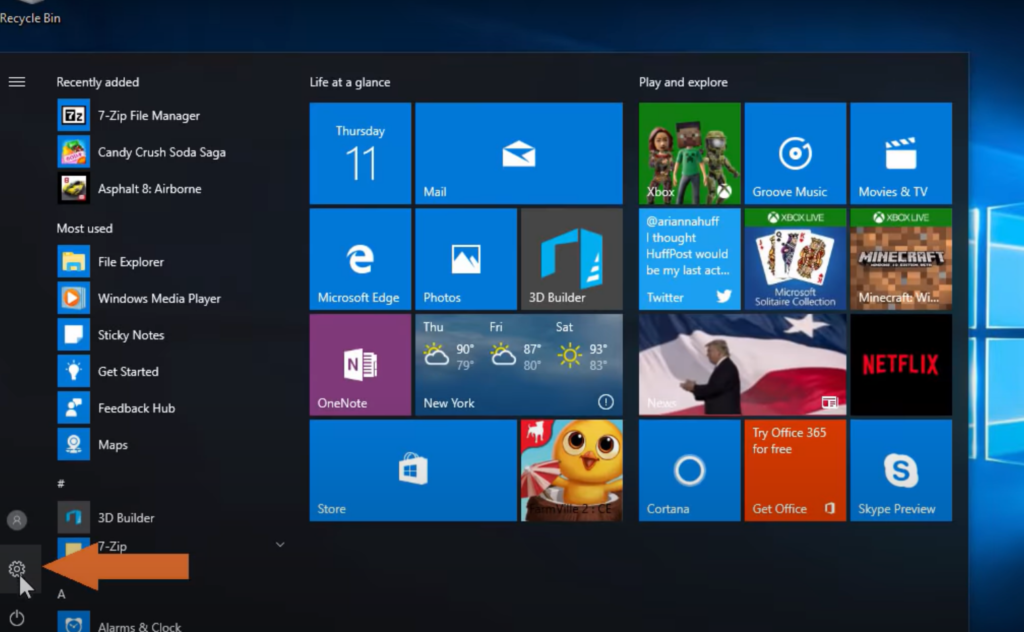Open File Explorer from Most used

(142, 262)
